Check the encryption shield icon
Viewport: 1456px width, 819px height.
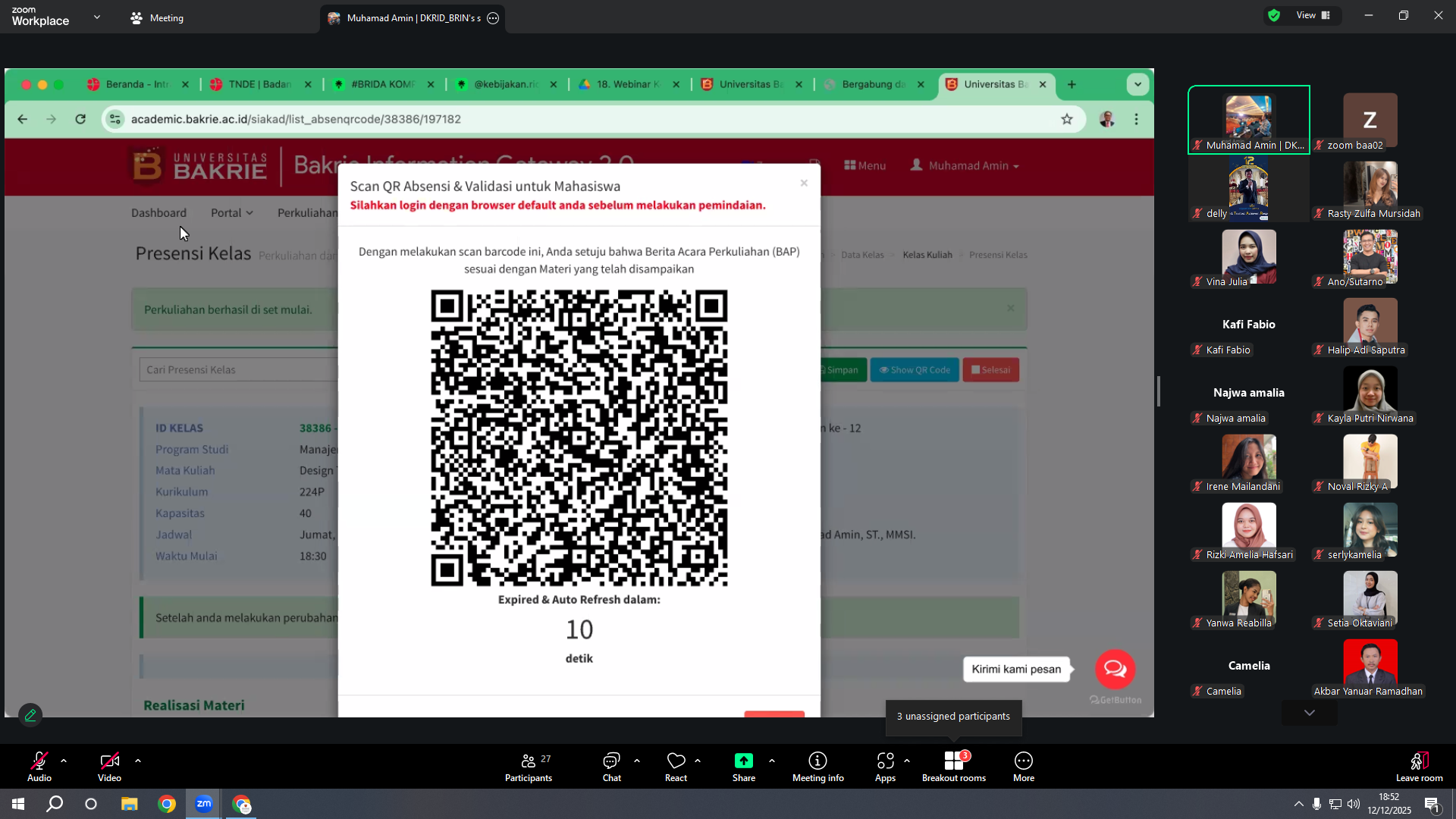pyautogui.click(x=1274, y=15)
